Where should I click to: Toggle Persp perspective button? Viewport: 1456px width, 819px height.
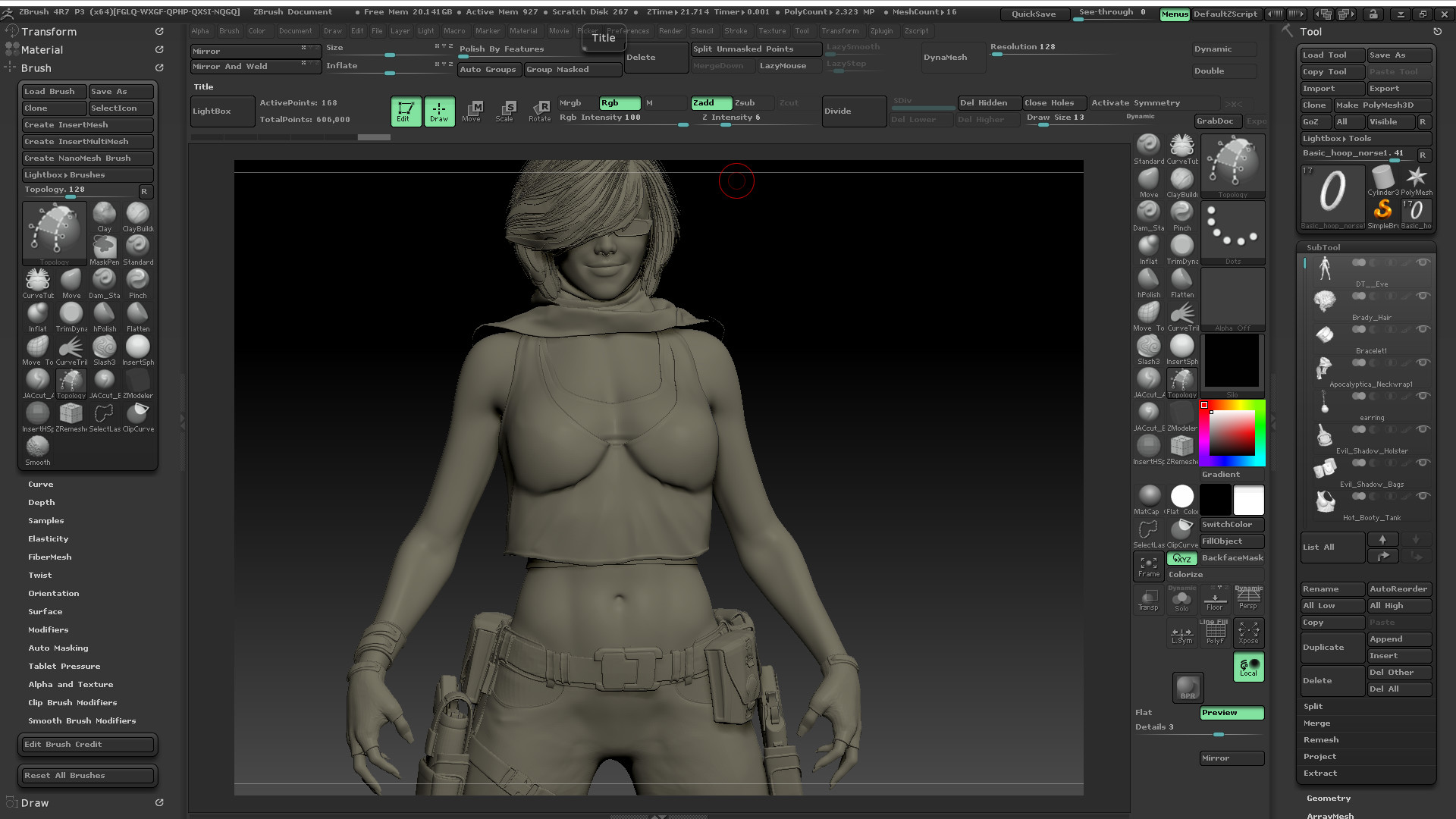coord(1248,599)
